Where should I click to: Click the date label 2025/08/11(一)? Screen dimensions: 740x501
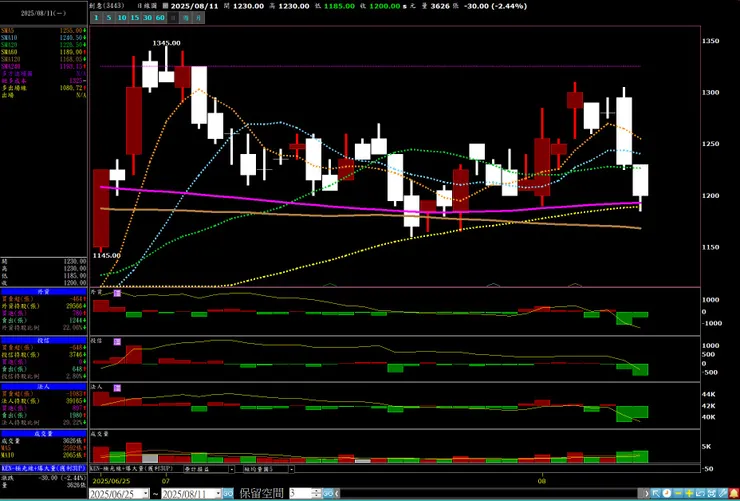pos(43,14)
